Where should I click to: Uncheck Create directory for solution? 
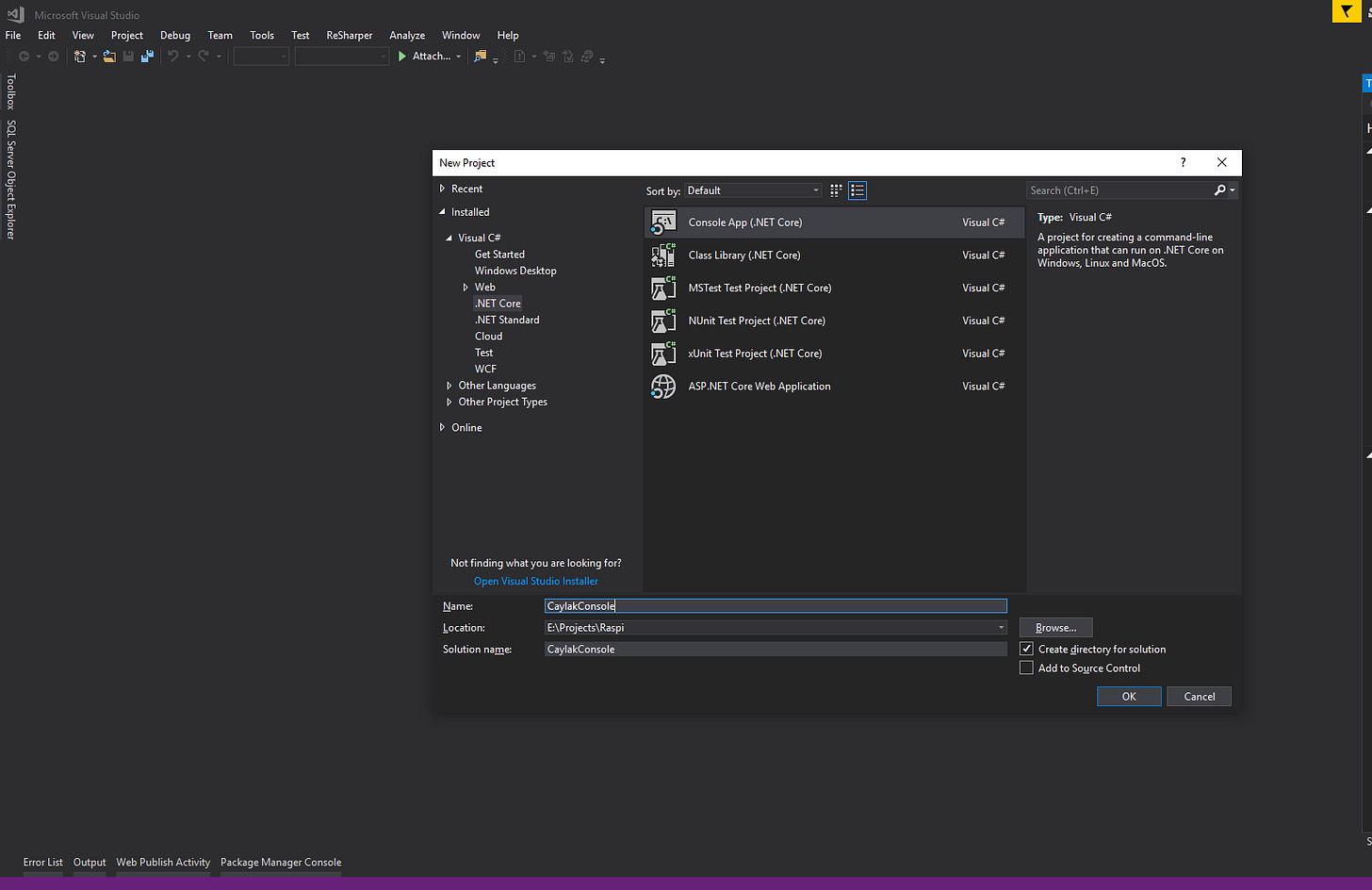[x=1027, y=649]
